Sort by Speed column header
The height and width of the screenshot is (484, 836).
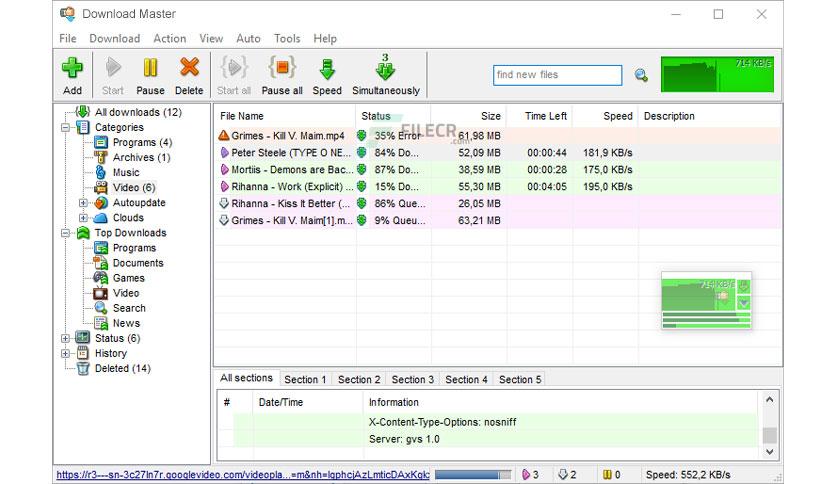click(x=605, y=116)
